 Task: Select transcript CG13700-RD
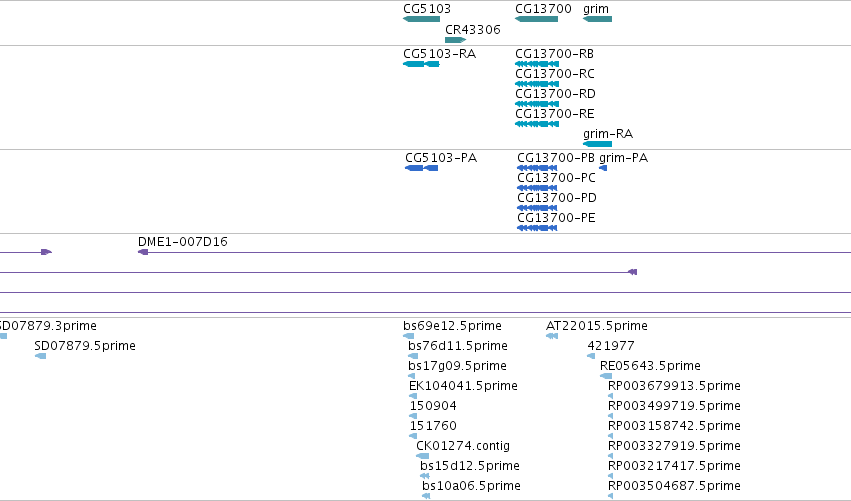[537, 104]
